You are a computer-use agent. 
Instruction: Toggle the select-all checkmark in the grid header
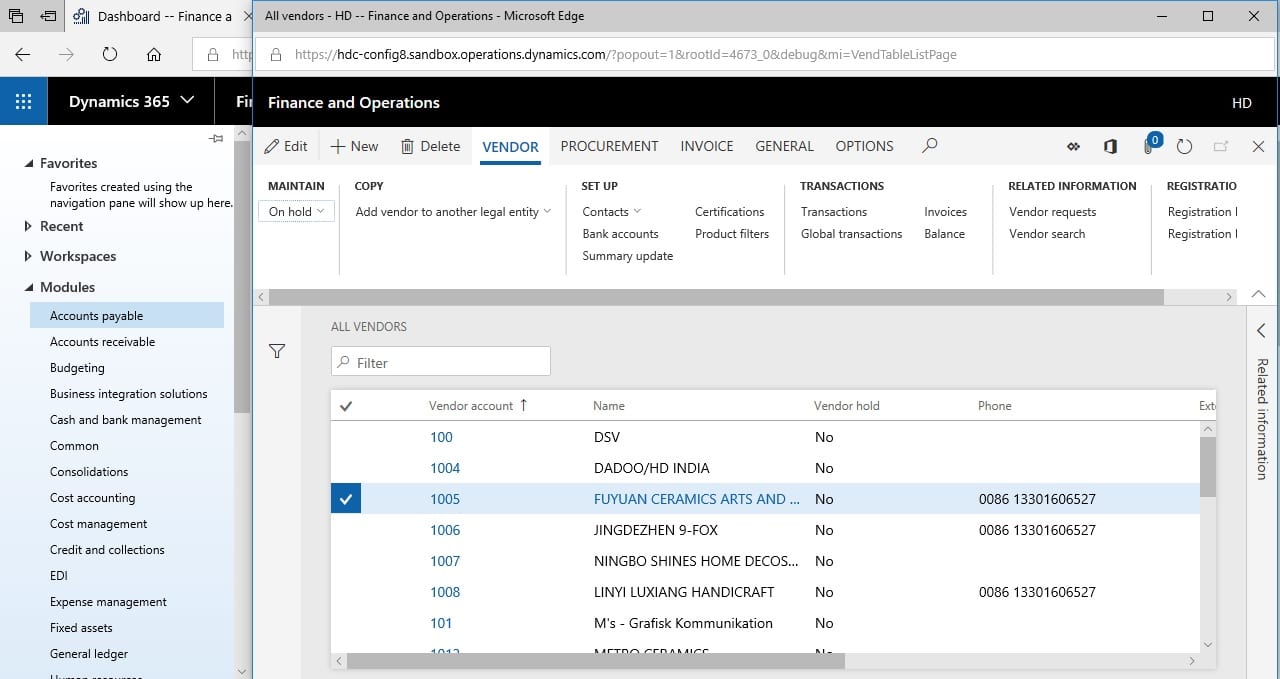(x=346, y=406)
